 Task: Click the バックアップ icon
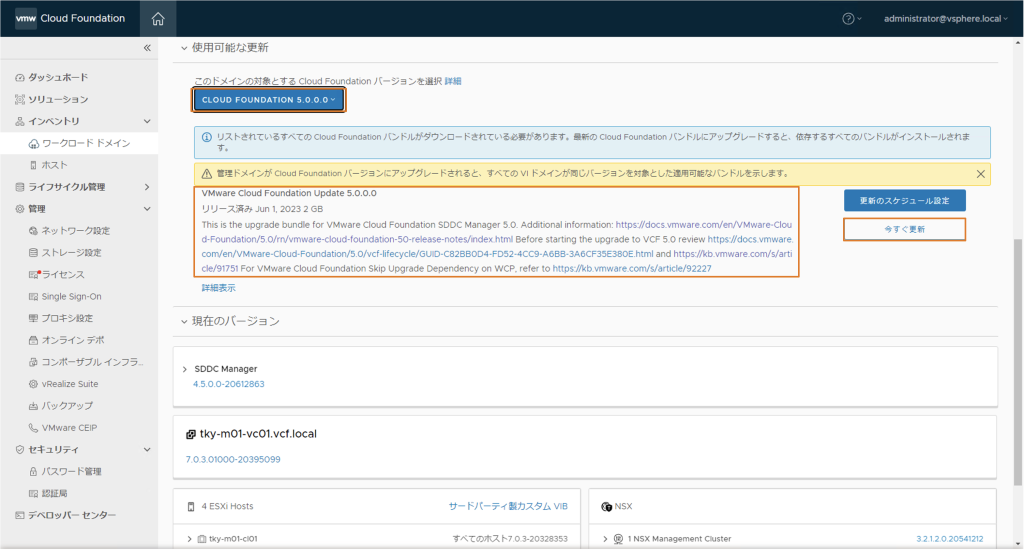tap(33, 406)
